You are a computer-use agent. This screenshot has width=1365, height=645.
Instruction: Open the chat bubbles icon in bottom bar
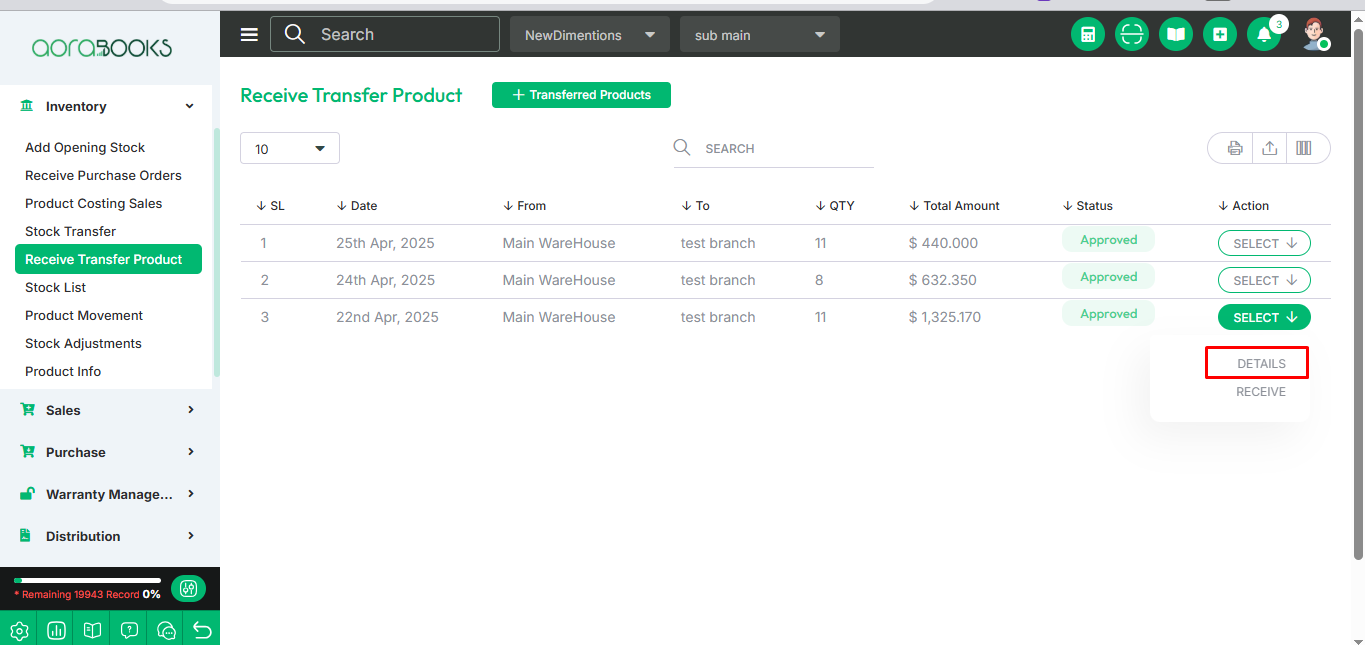point(166,630)
